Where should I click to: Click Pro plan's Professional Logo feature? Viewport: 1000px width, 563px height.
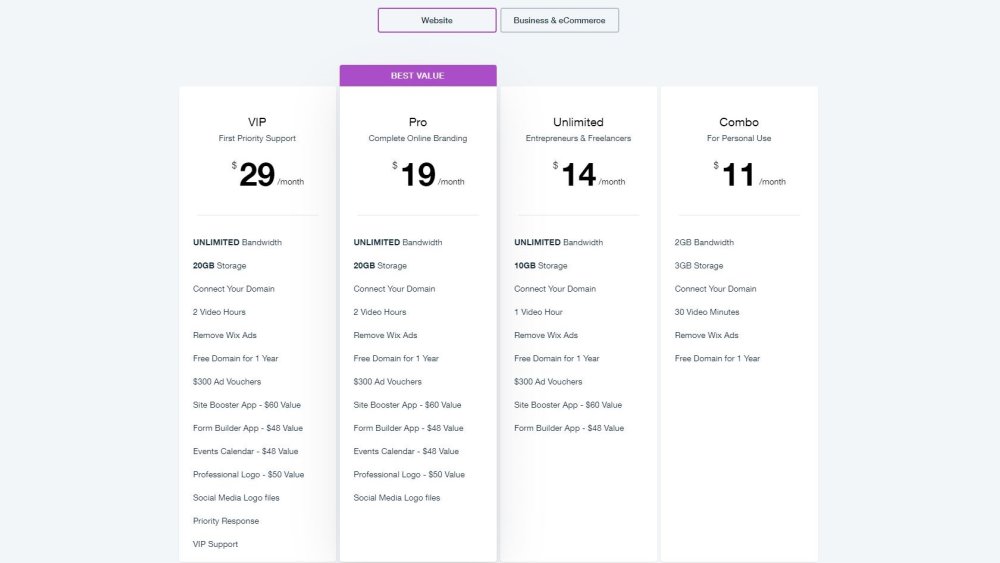pos(409,474)
